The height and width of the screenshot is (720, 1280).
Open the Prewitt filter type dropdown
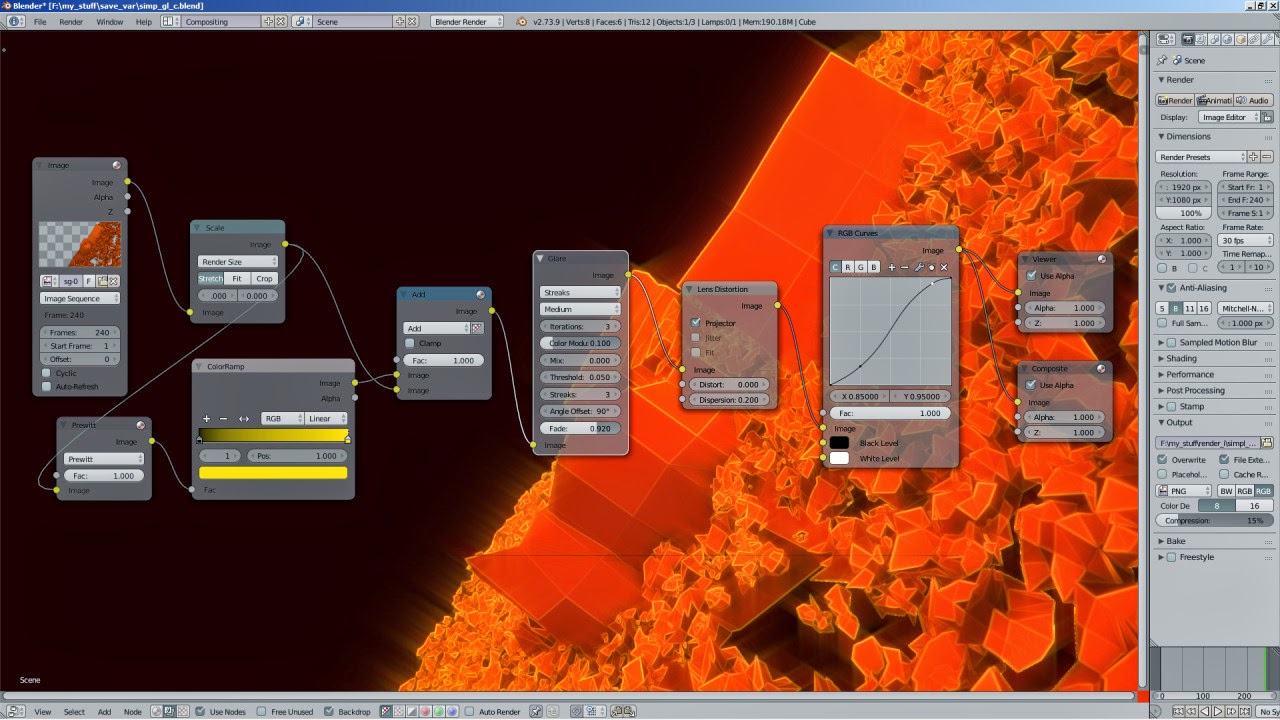103,459
